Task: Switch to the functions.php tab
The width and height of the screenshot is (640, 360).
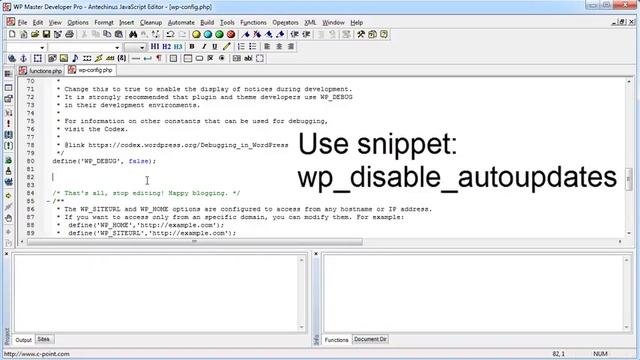Action: [40, 71]
